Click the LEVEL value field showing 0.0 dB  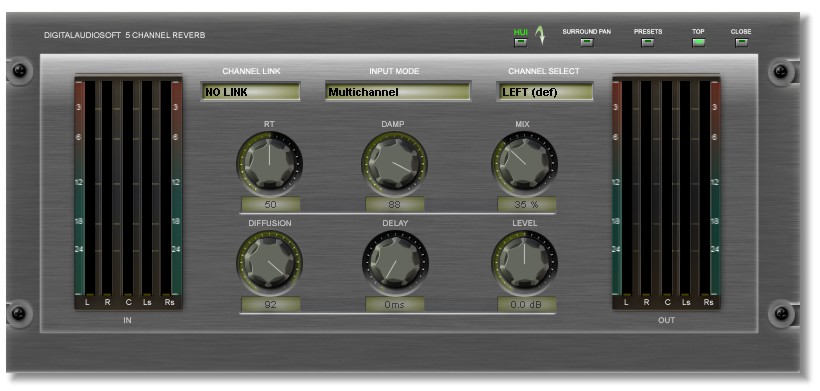click(526, 305)
